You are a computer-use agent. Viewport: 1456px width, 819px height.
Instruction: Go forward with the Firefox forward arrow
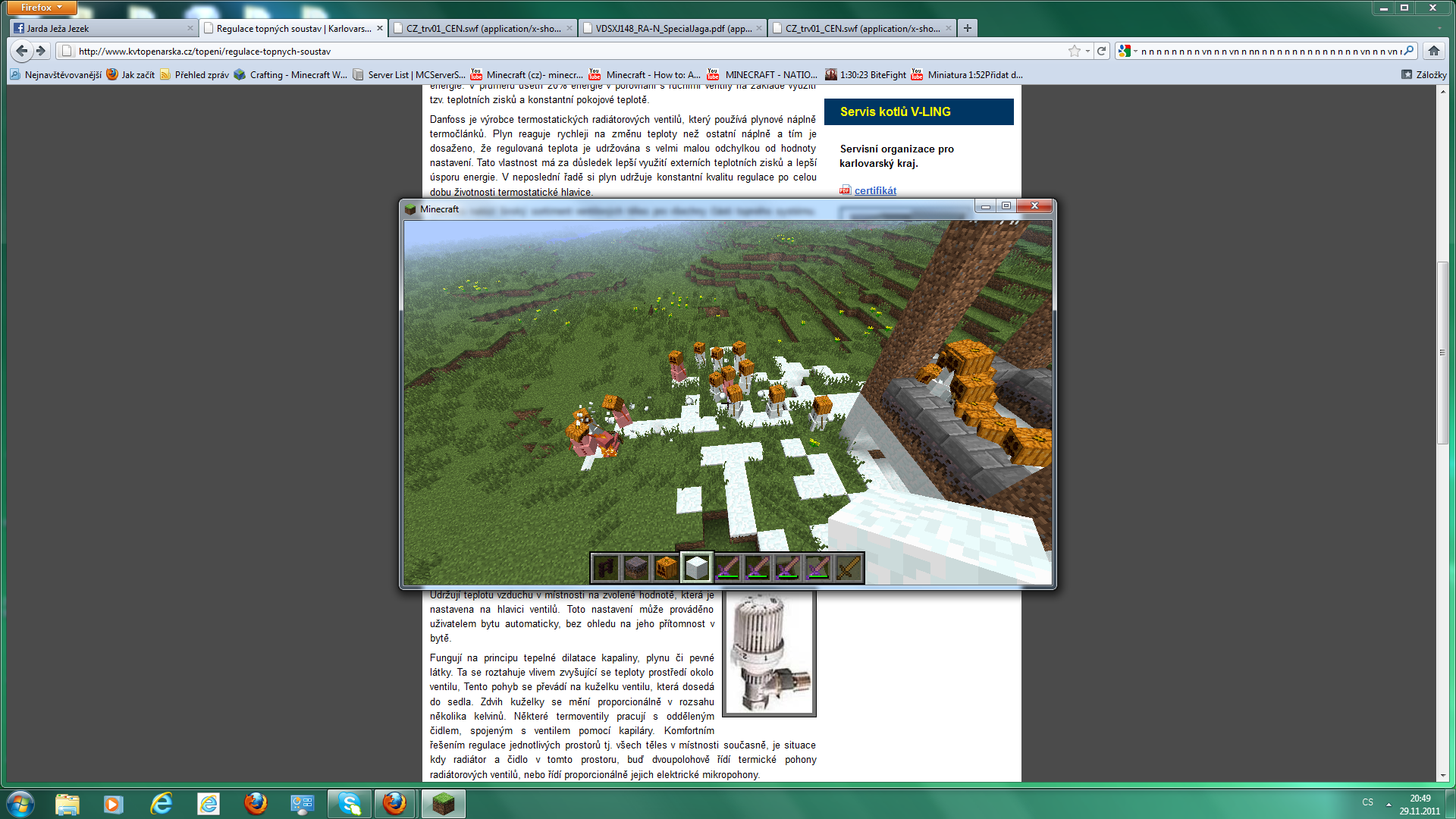[42, 51]
